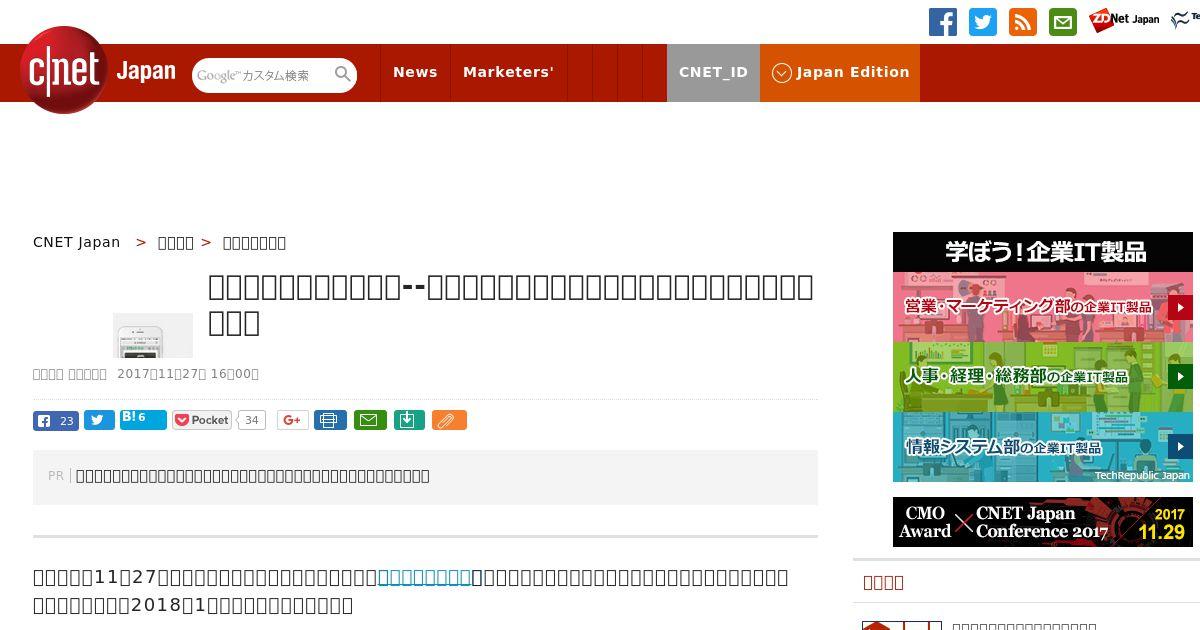Click the second-level breadcrumb category link
The image size is (1200, 630).
[x=176, y=242]
